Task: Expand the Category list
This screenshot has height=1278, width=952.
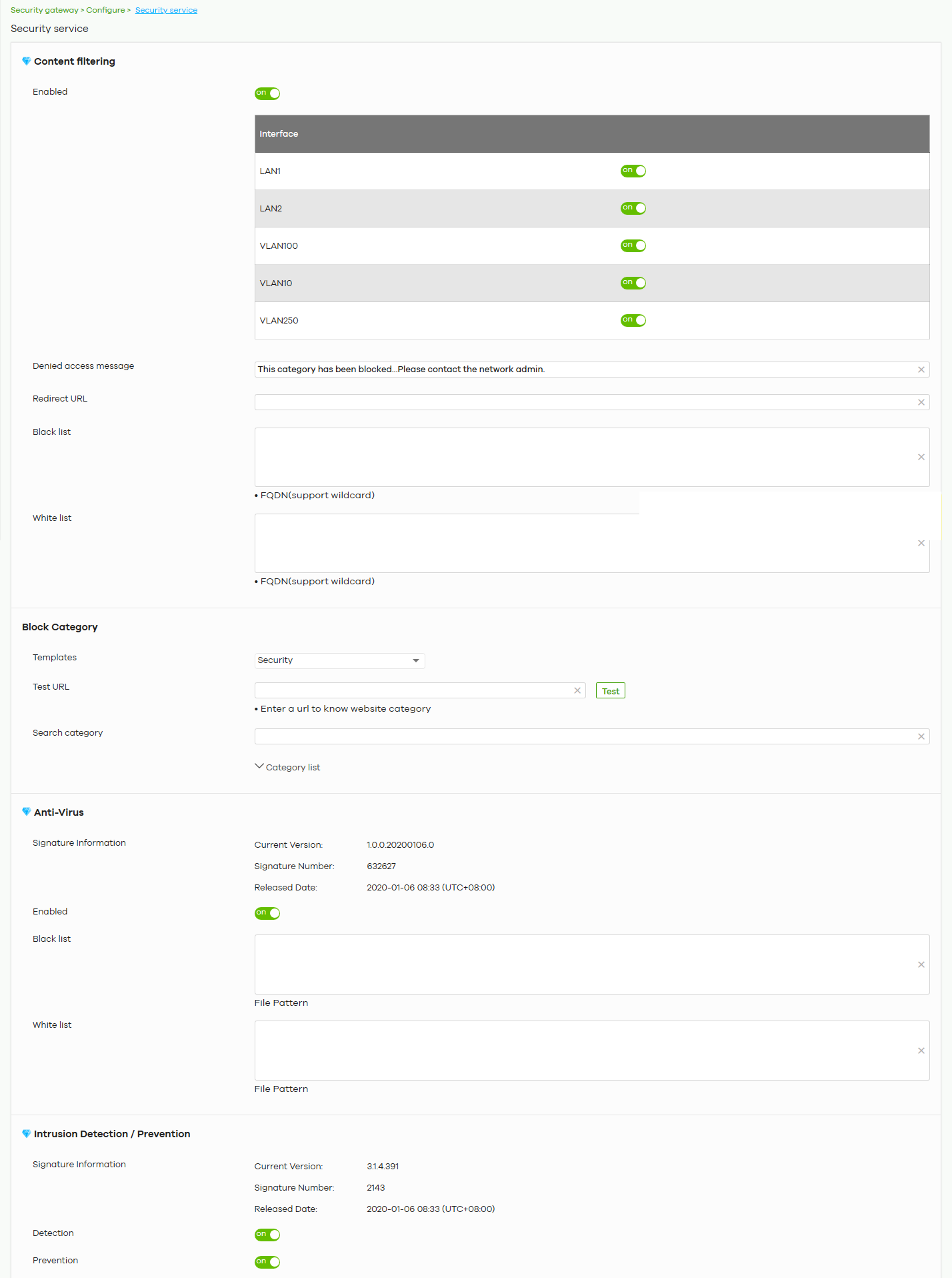Action: coord(287,767)
